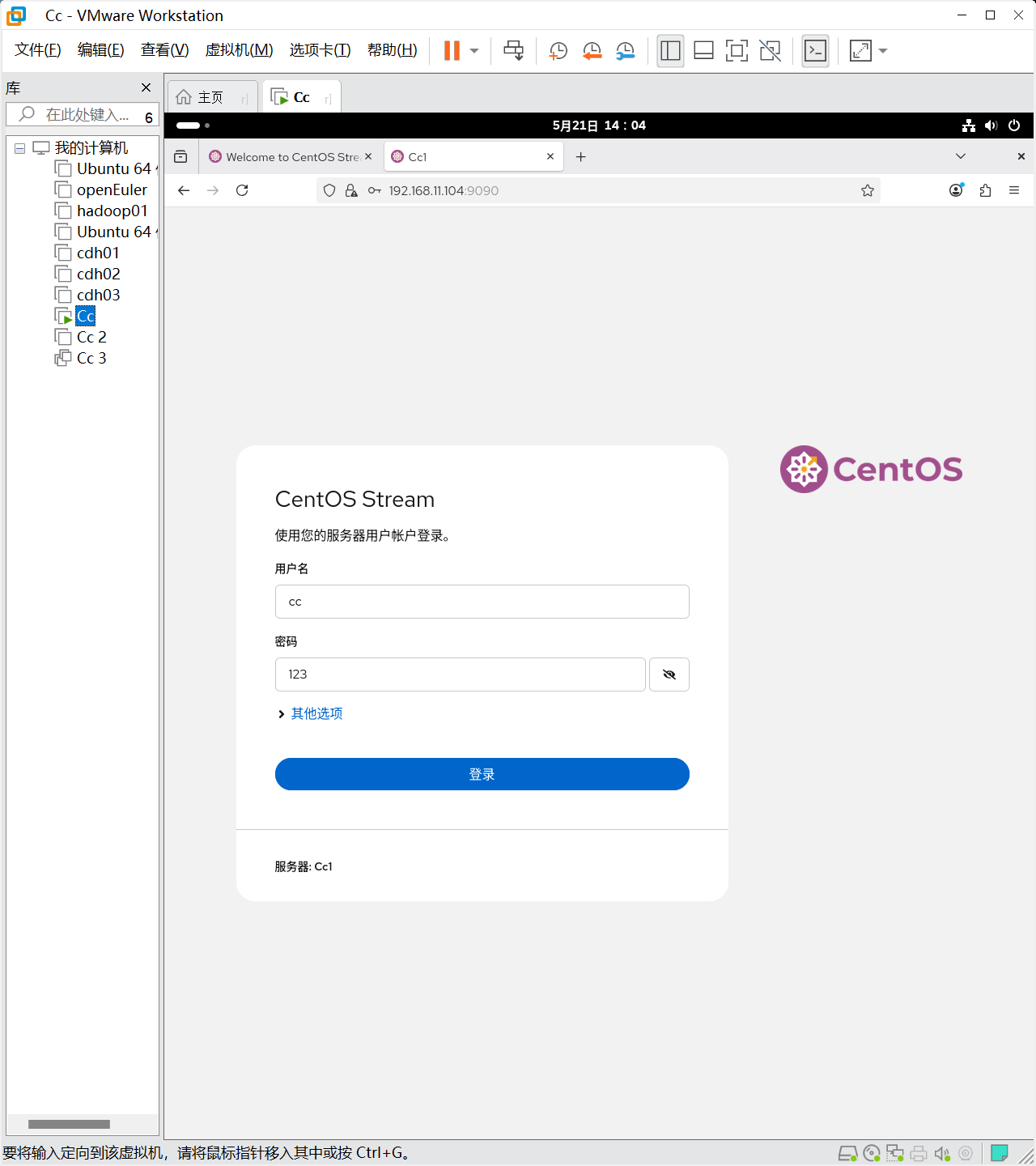This screenshot has height=1166, width=1036.
Task: Toggle the library sidebar panel
Action: pyautogui.click(x=670, y=51)
